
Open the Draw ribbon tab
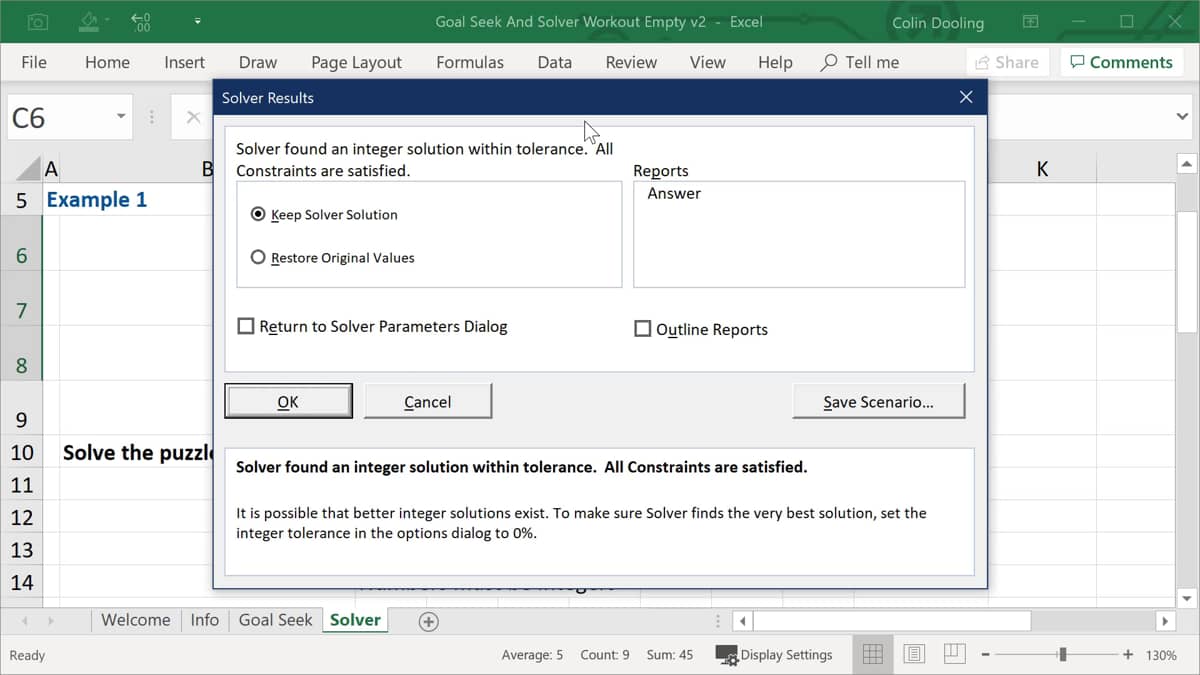(x=258, y=62)
